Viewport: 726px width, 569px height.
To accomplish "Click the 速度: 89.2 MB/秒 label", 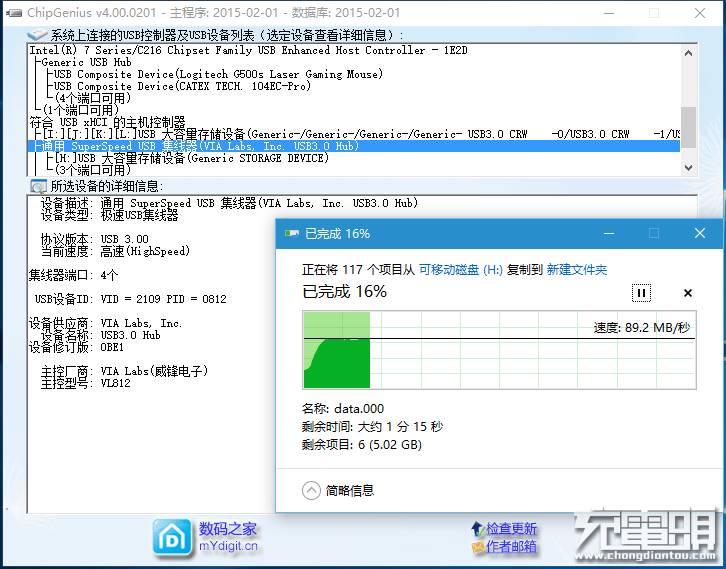I will point(642,328).
